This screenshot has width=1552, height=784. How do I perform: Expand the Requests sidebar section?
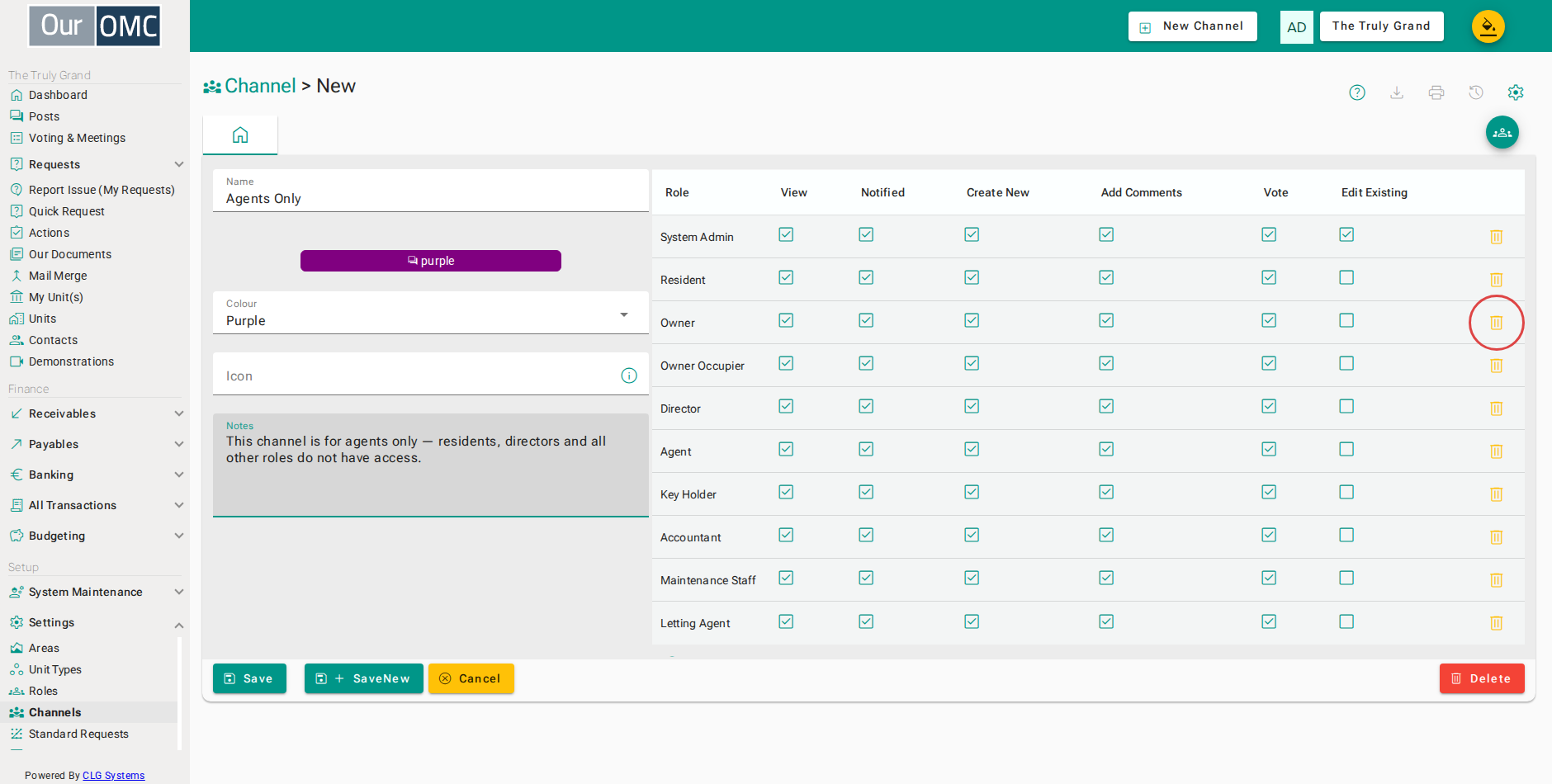(95, 164)
